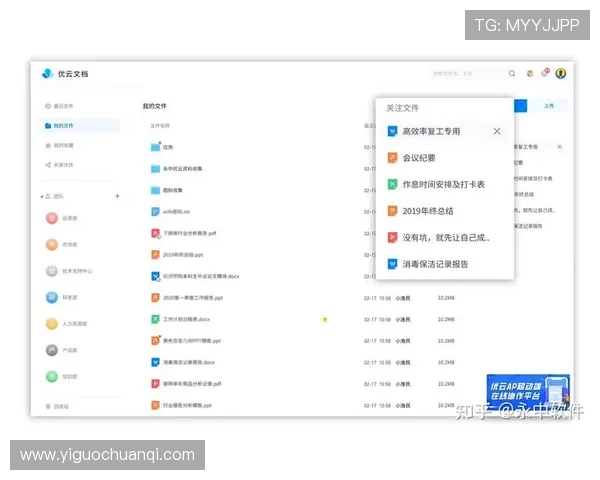Open the 优云APP mobile banner

(x=528, y=391)
